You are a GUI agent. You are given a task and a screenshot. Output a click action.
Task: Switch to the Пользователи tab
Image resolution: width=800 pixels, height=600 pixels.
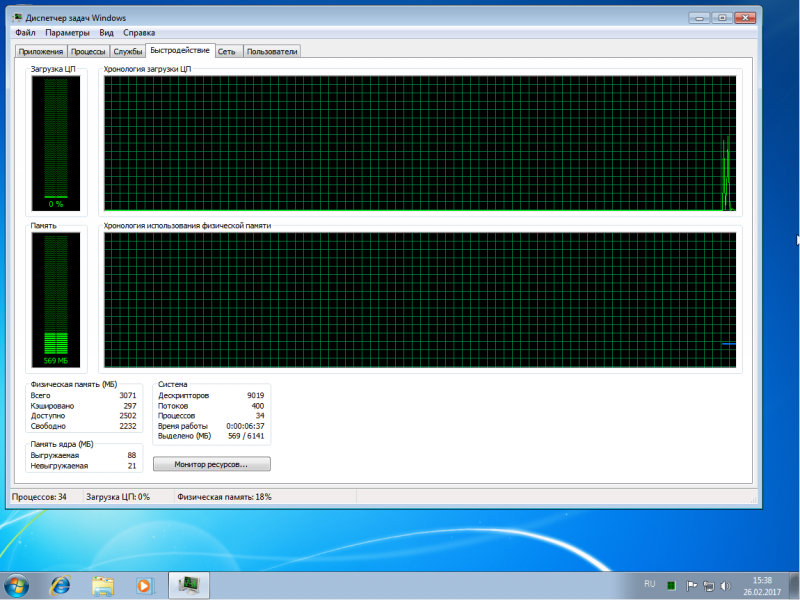[272, 52]
